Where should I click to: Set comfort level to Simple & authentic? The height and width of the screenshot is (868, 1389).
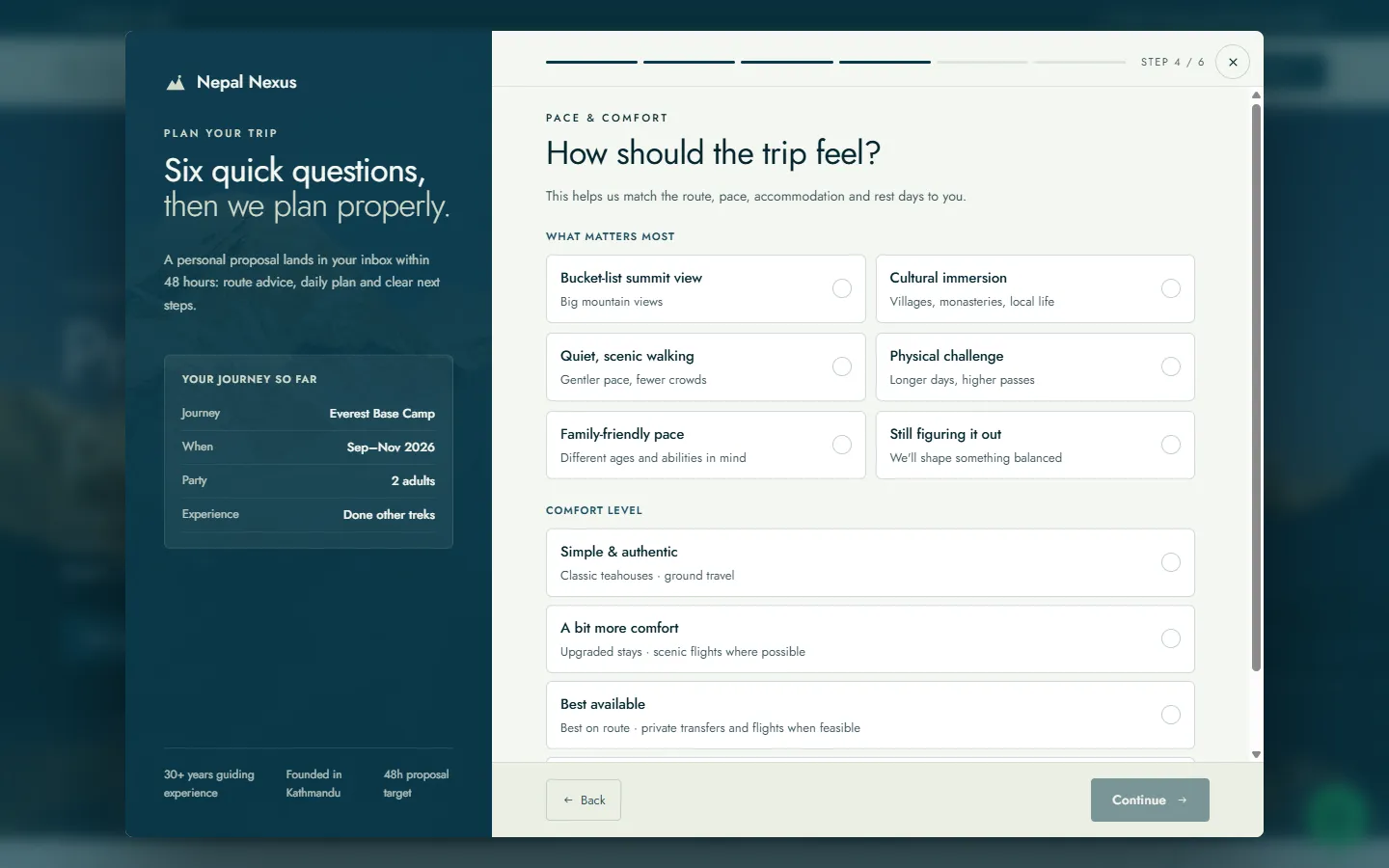(x=870, y=562)
